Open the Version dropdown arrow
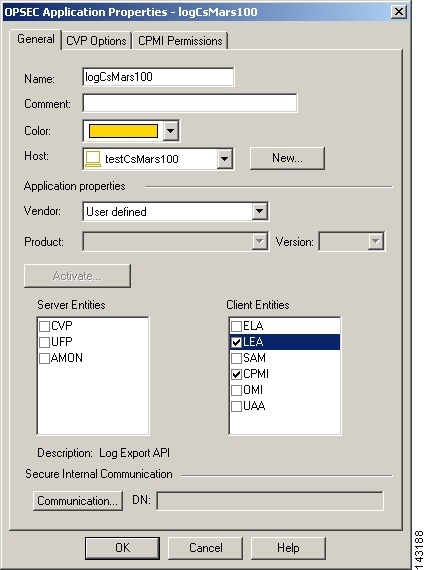The height and width of the screenshot is (570, 425). click(375, 241)
